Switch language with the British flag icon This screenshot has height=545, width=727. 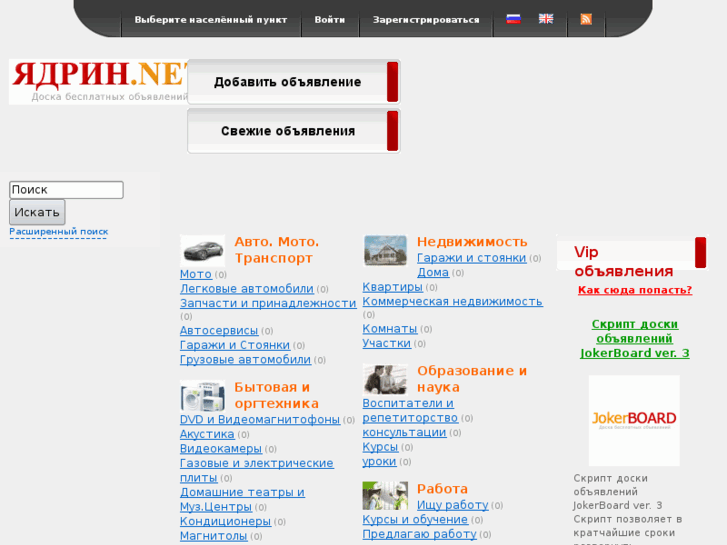pos(546,19)
